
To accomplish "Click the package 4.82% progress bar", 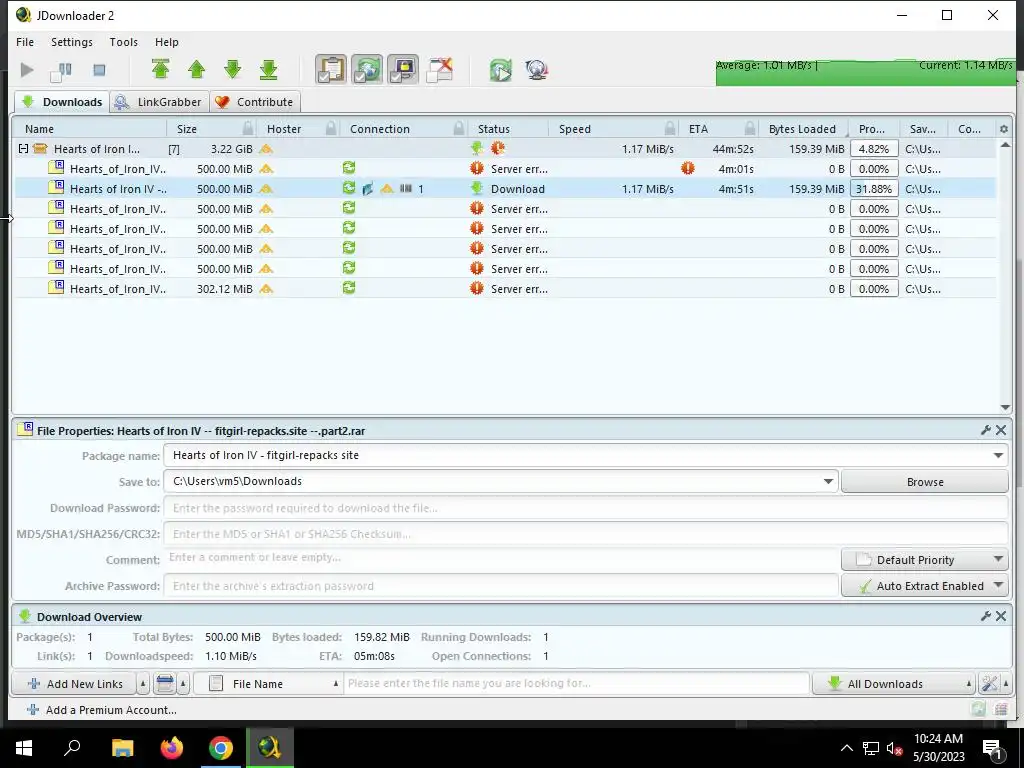I will click(874, 149).
